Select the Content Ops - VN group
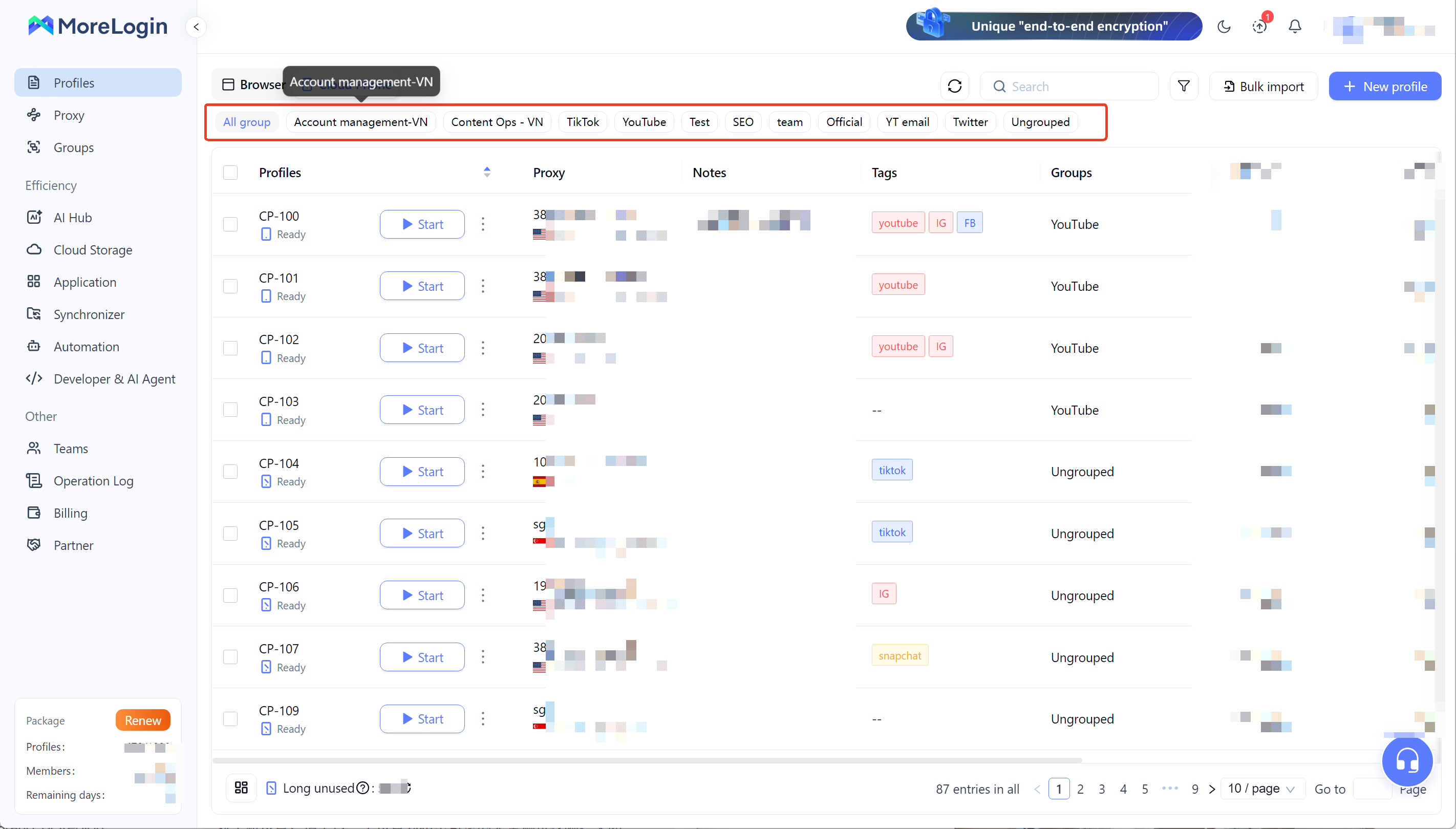 click(497, 122)
